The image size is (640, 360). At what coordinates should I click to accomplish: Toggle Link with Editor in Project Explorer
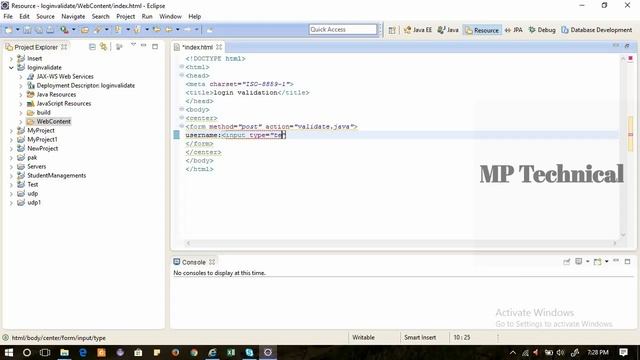pyautogui.click(x=103, y=47)
